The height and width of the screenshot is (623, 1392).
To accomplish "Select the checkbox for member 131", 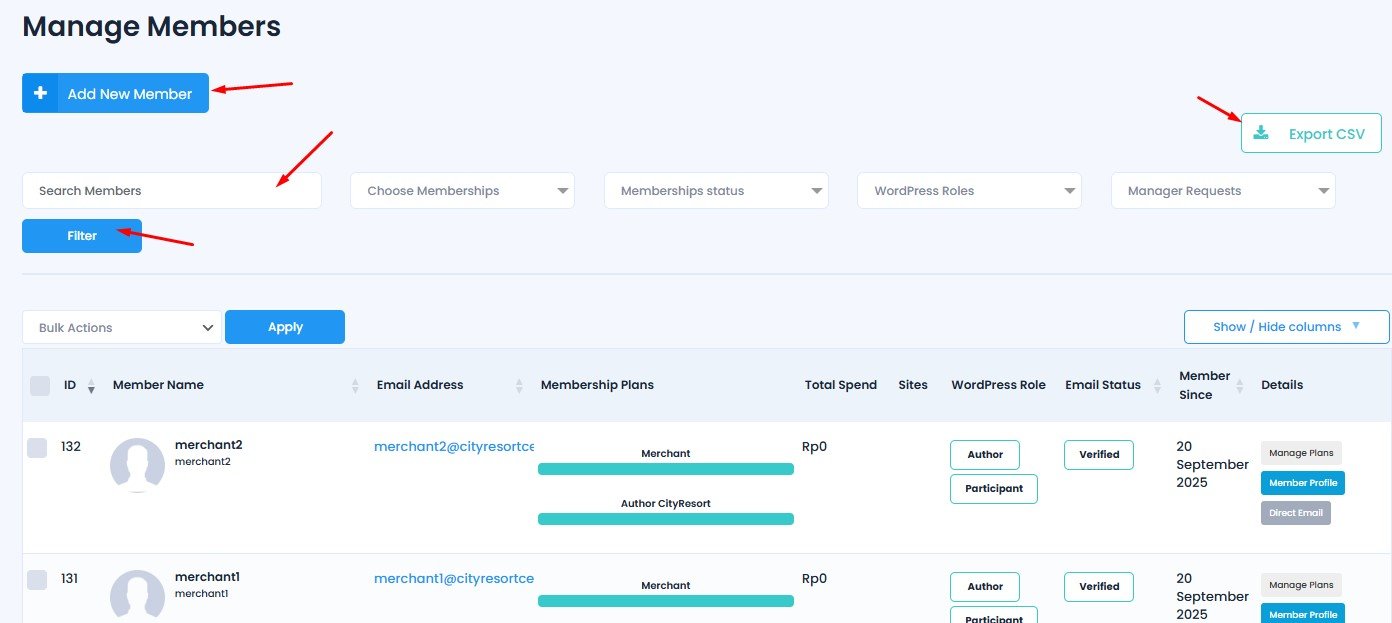I will [37, 580].
